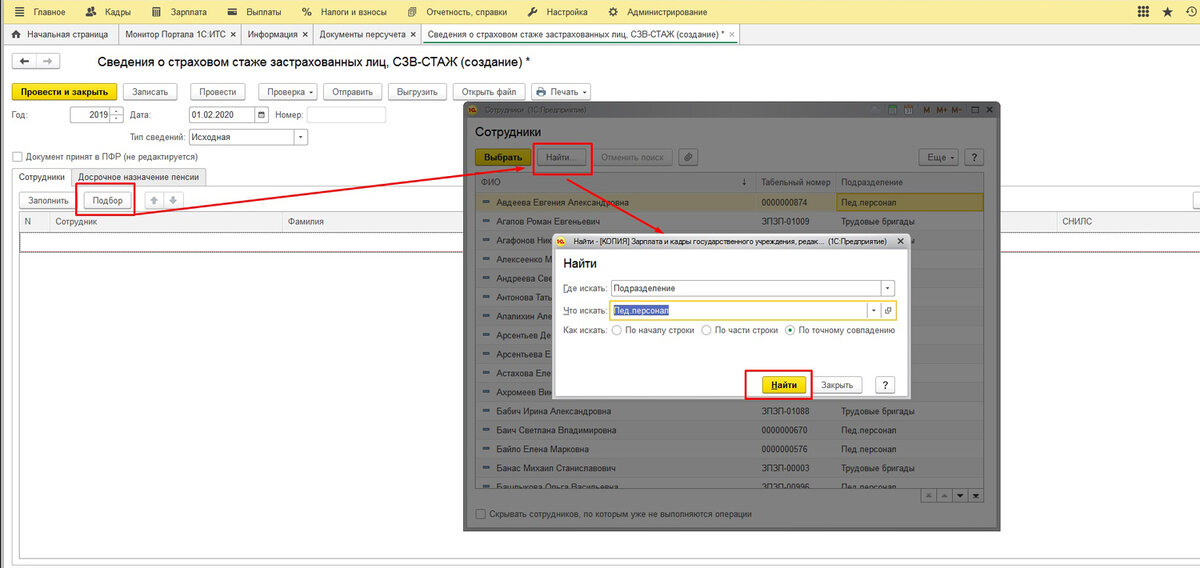Open the Налоги и взносы section
The image size is (1200, 568).
(345, 12)
